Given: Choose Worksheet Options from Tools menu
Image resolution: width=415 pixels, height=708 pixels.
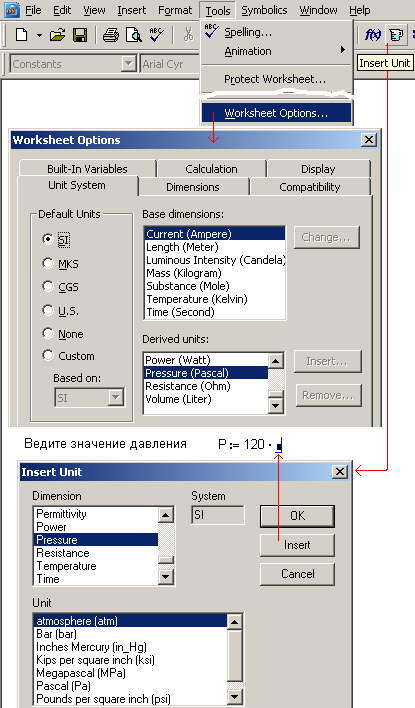Looking at the screenshot, I should coord(276,113).
